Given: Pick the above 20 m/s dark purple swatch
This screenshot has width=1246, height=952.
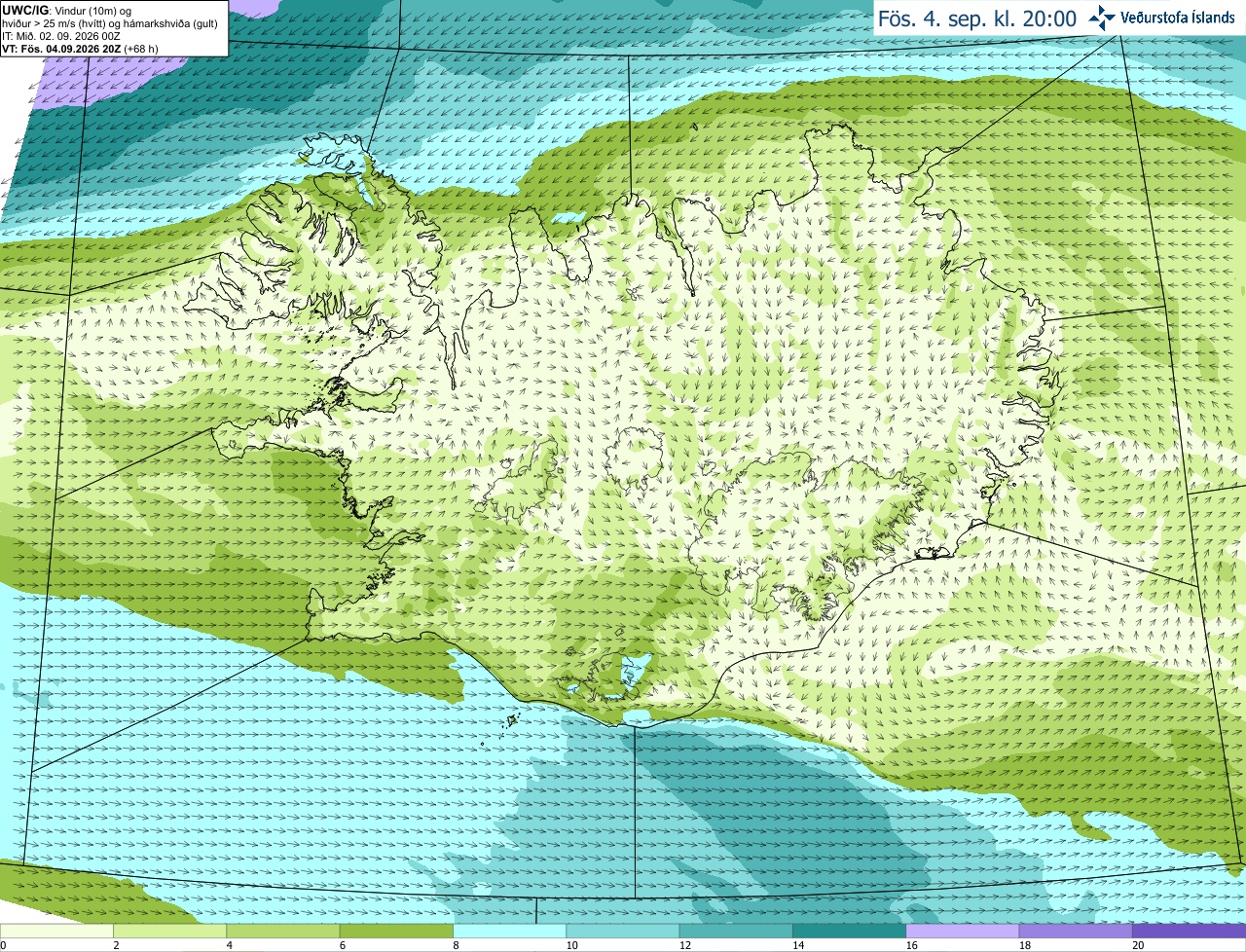Looking at the screenshot, I should tap(1189, 931).
